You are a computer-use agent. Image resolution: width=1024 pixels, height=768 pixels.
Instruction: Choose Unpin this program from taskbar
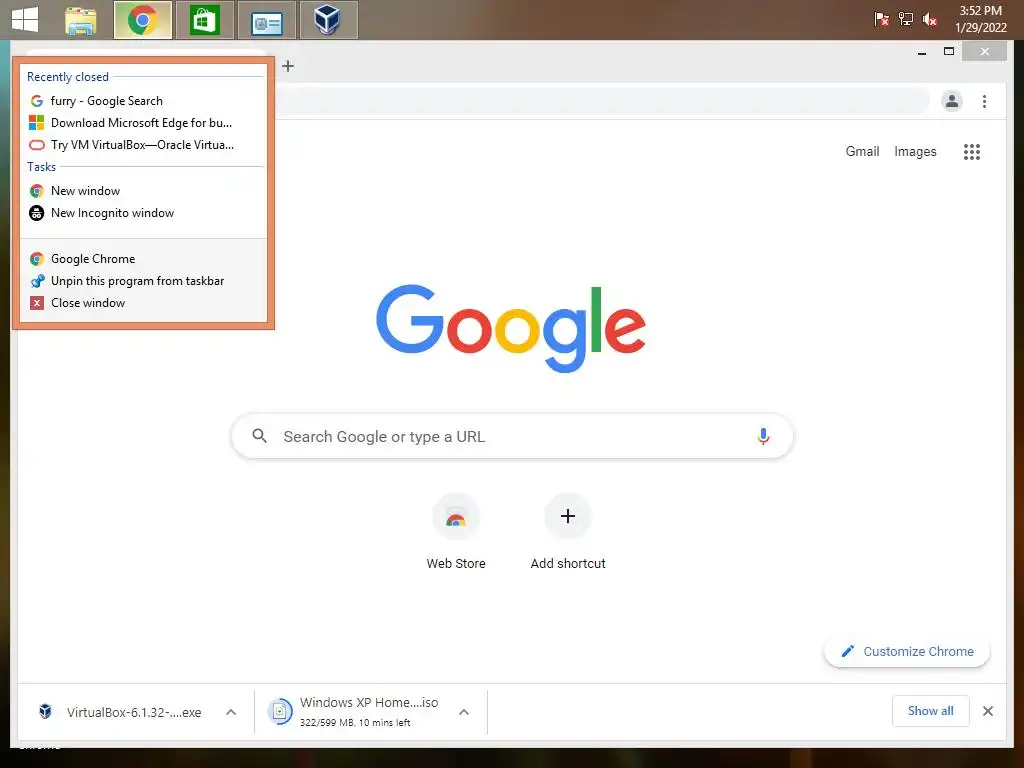[144, 281]
